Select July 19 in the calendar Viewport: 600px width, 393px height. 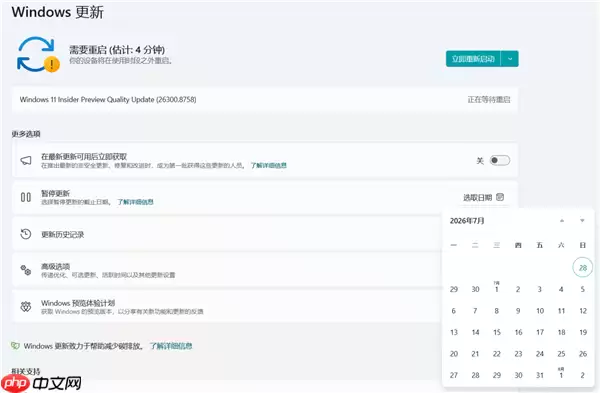point(583,332)
